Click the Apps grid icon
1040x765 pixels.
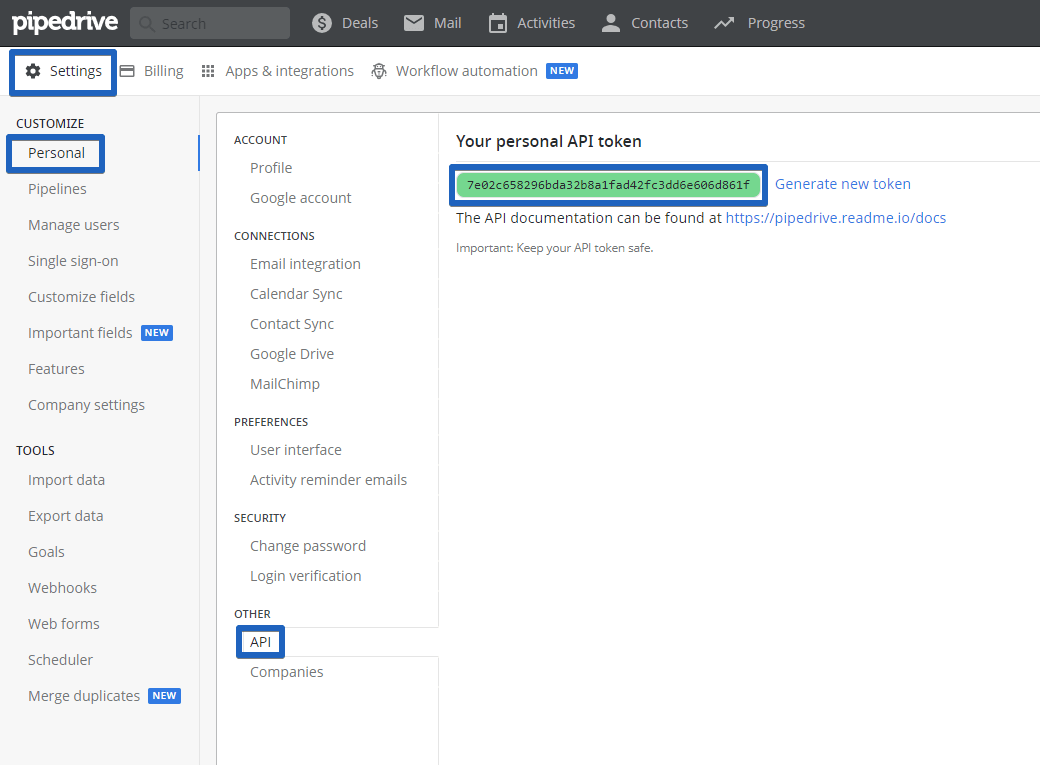tap(208, 71)
